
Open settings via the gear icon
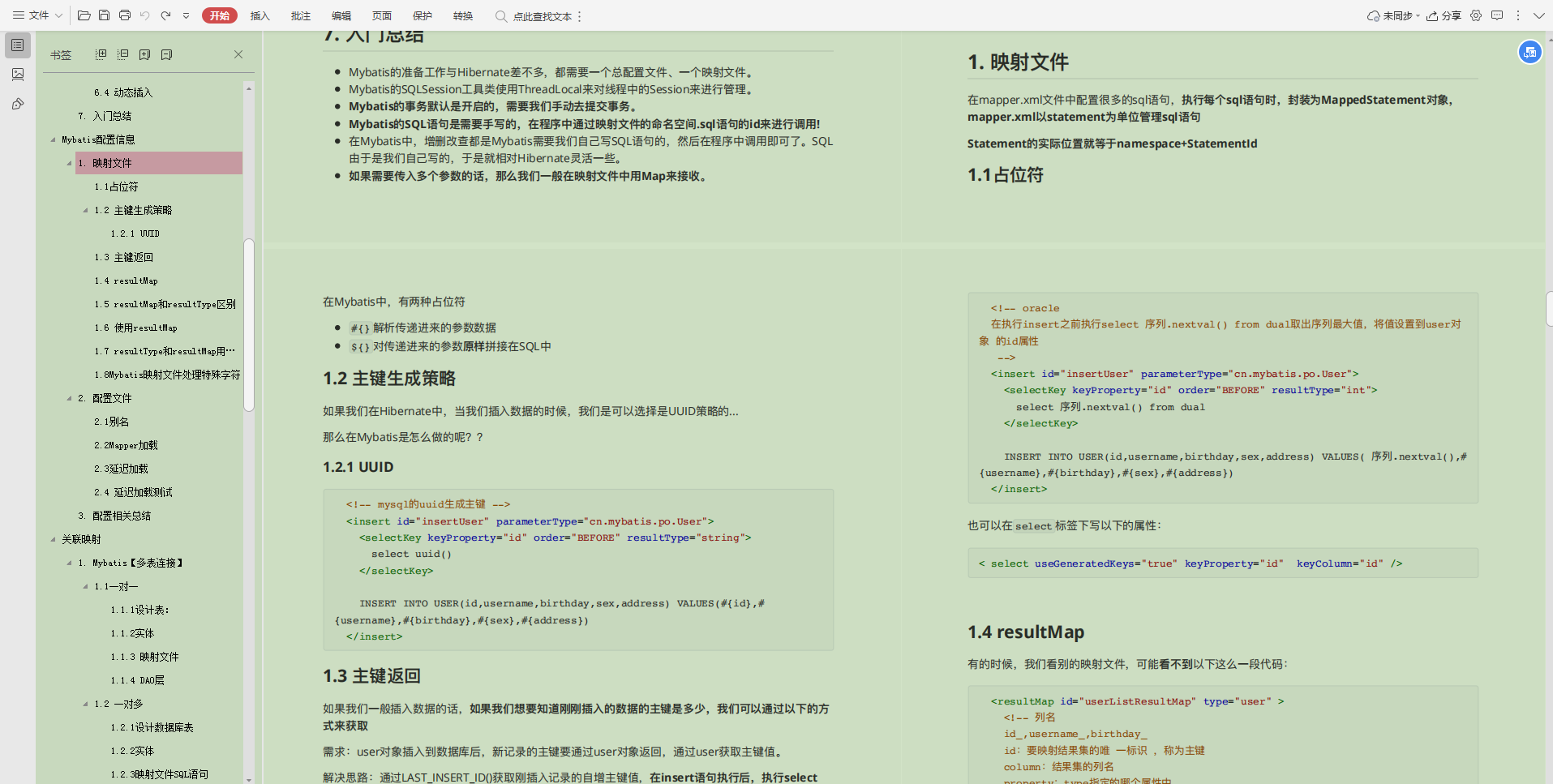(x=1476, y=15)
